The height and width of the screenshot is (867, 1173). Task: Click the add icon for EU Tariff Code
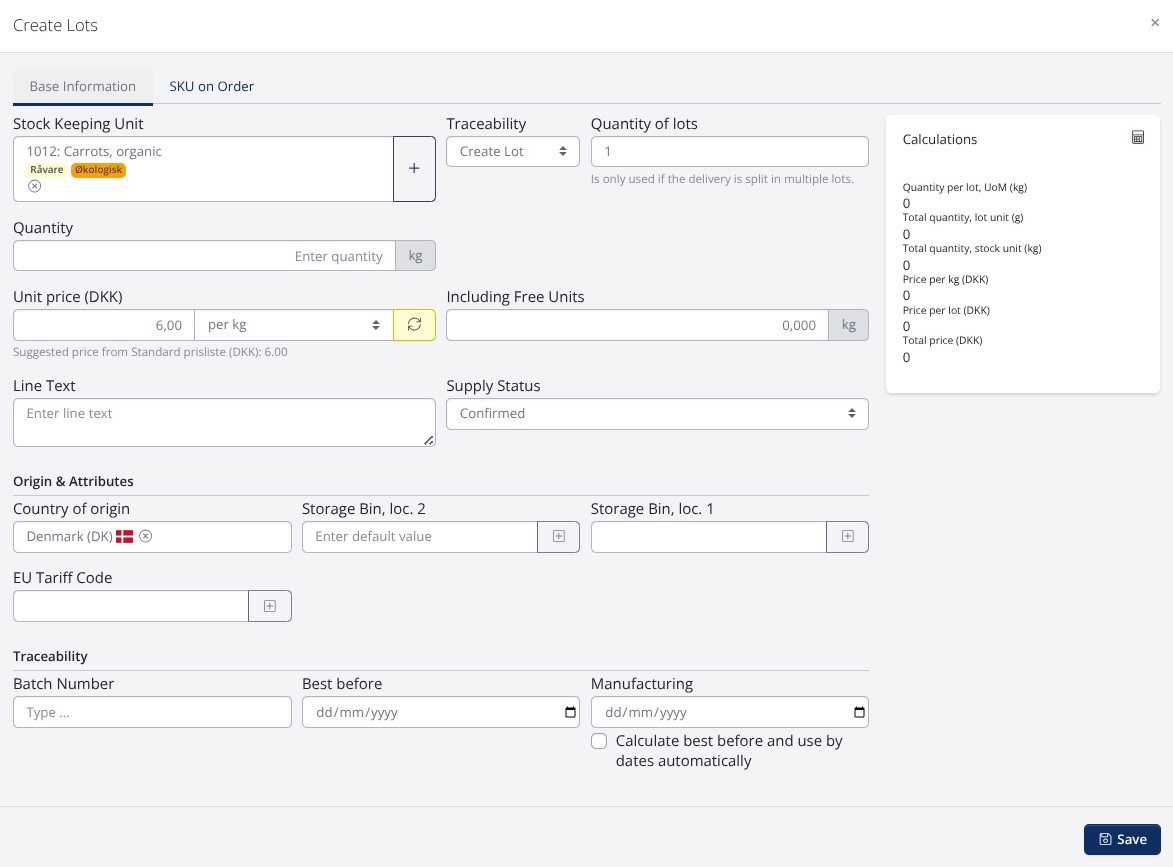(x=270, y=606)
